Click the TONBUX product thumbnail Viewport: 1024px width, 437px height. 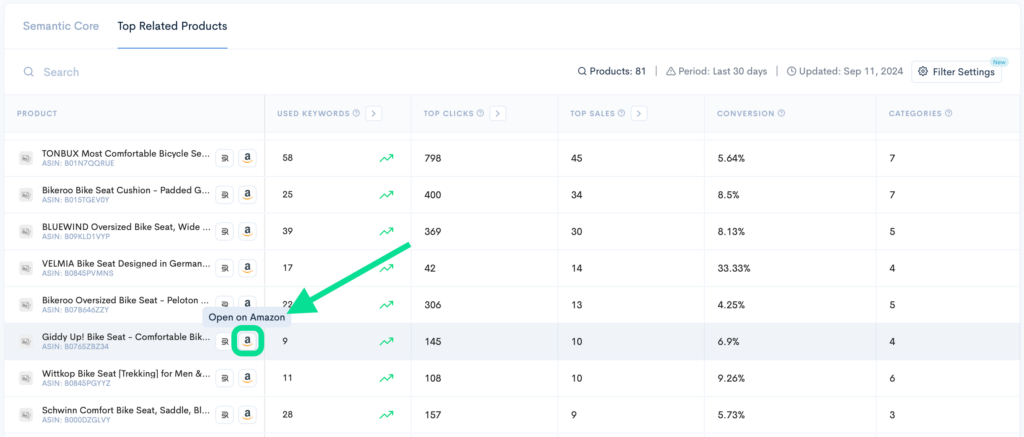(x=26, y=157)
